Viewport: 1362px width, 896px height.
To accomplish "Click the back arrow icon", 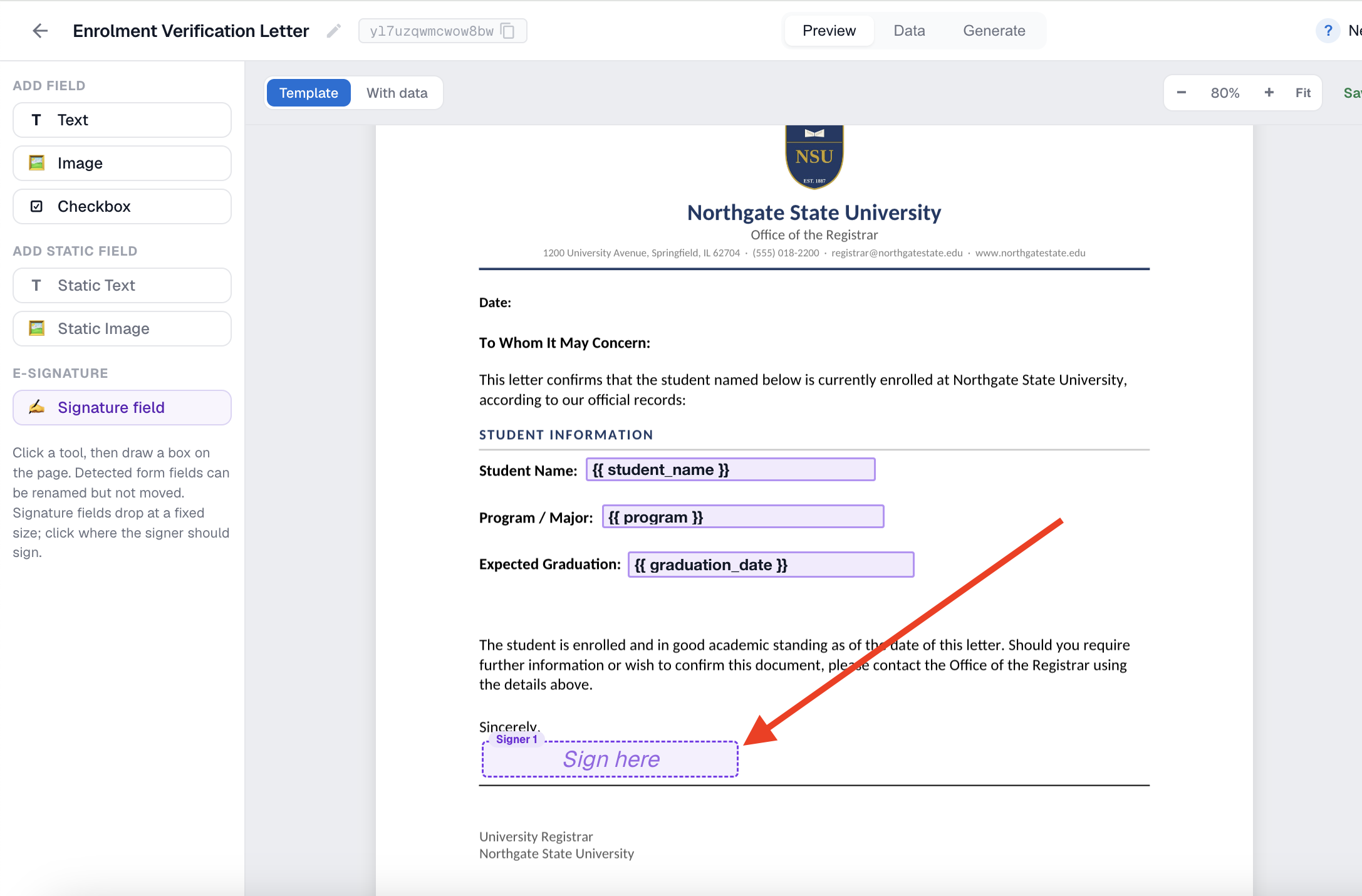I will tap(40, 31).
